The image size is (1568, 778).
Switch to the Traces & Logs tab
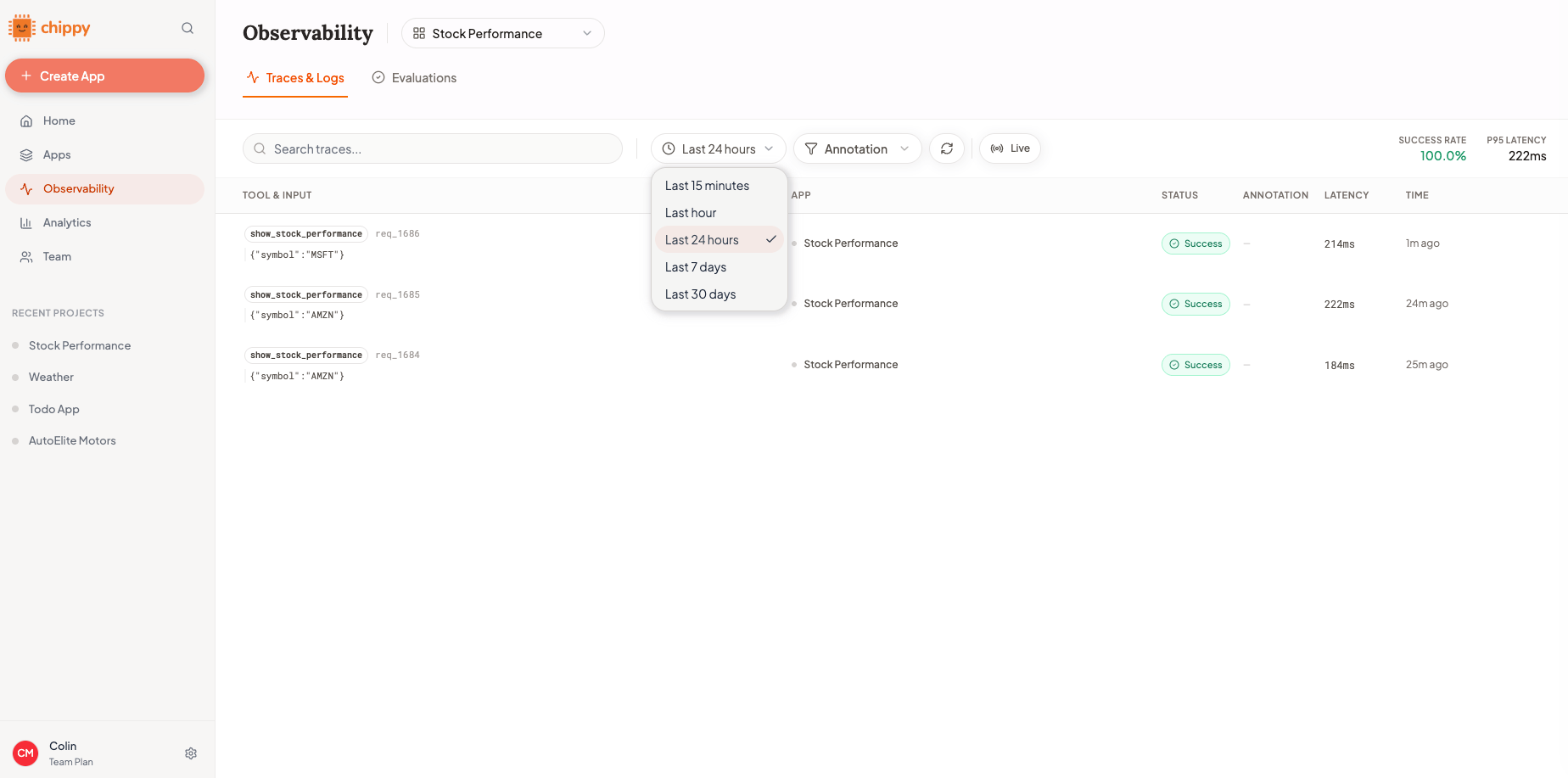[x=295, y=78]
